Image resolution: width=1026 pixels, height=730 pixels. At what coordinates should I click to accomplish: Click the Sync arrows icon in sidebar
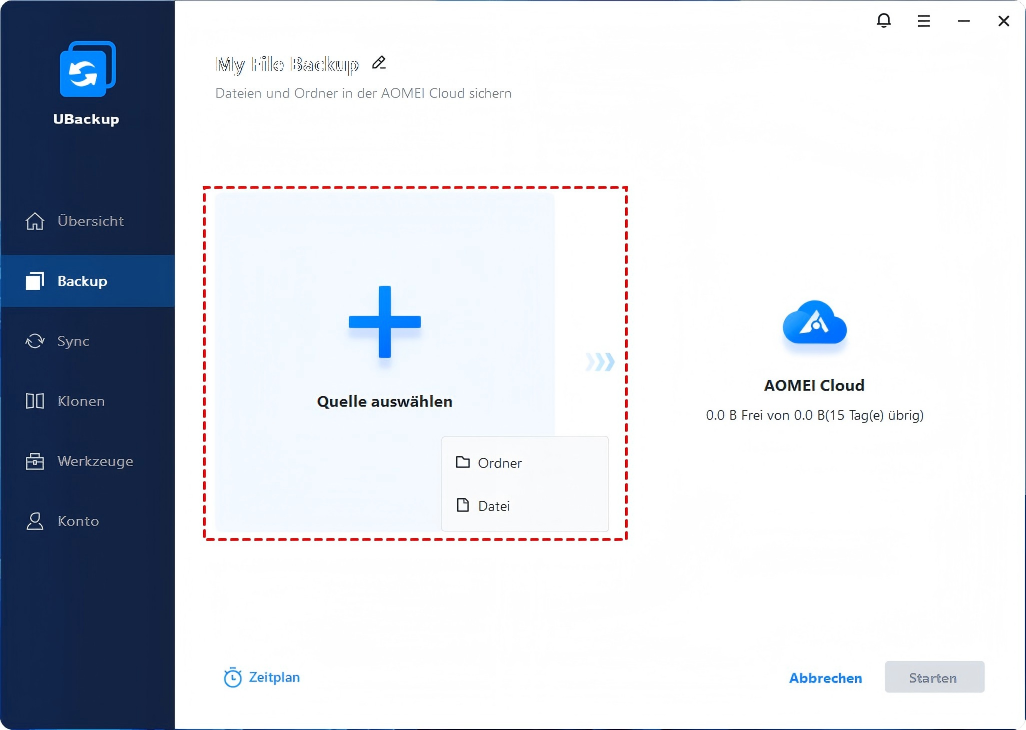tap(35, 341)
